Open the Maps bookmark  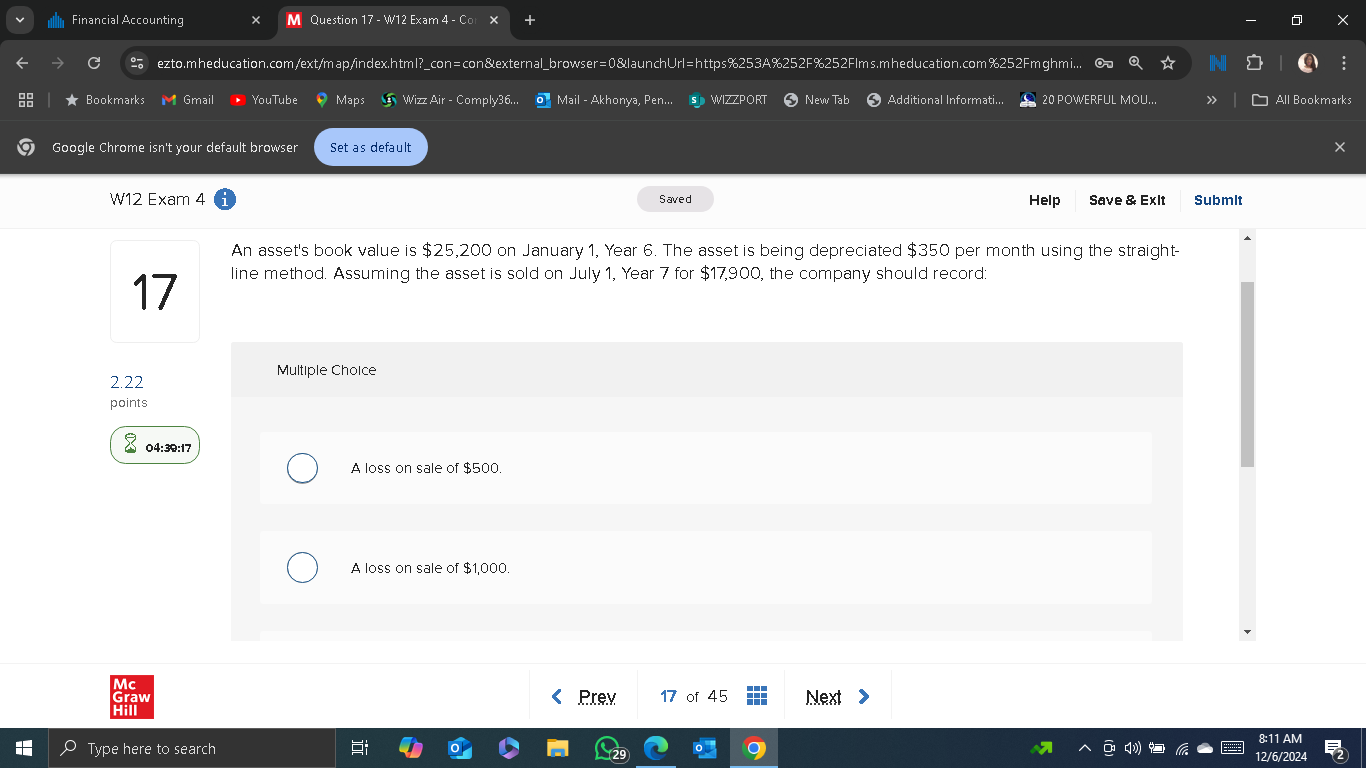coord(340,100)
